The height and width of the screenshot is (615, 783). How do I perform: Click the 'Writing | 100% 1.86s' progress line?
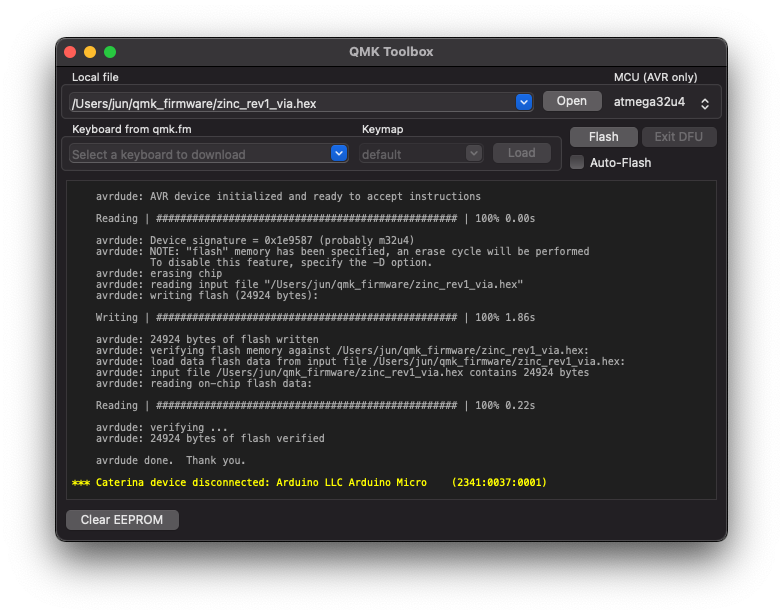[x=316, y=317]
